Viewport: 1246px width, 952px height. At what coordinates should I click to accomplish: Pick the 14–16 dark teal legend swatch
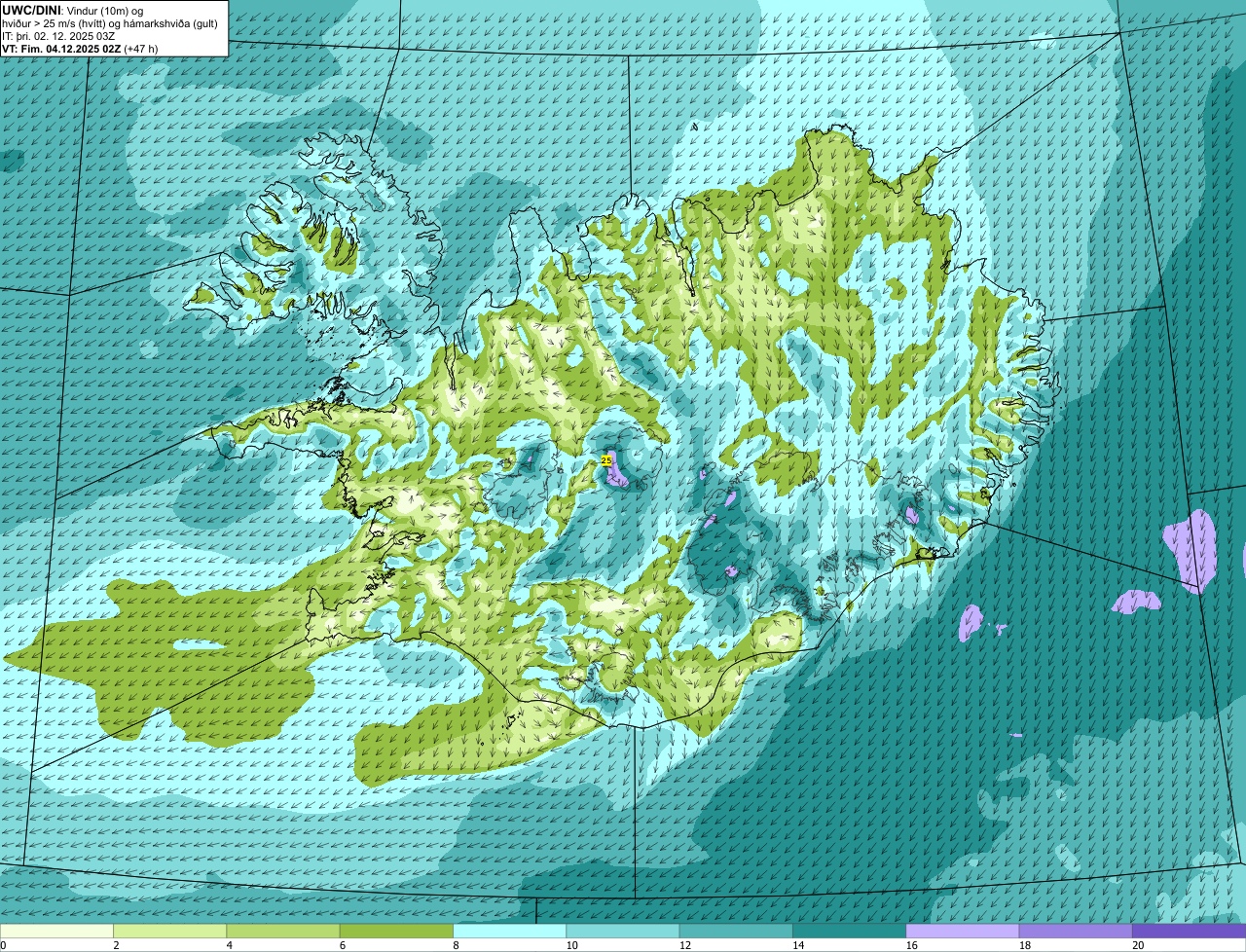849,931
